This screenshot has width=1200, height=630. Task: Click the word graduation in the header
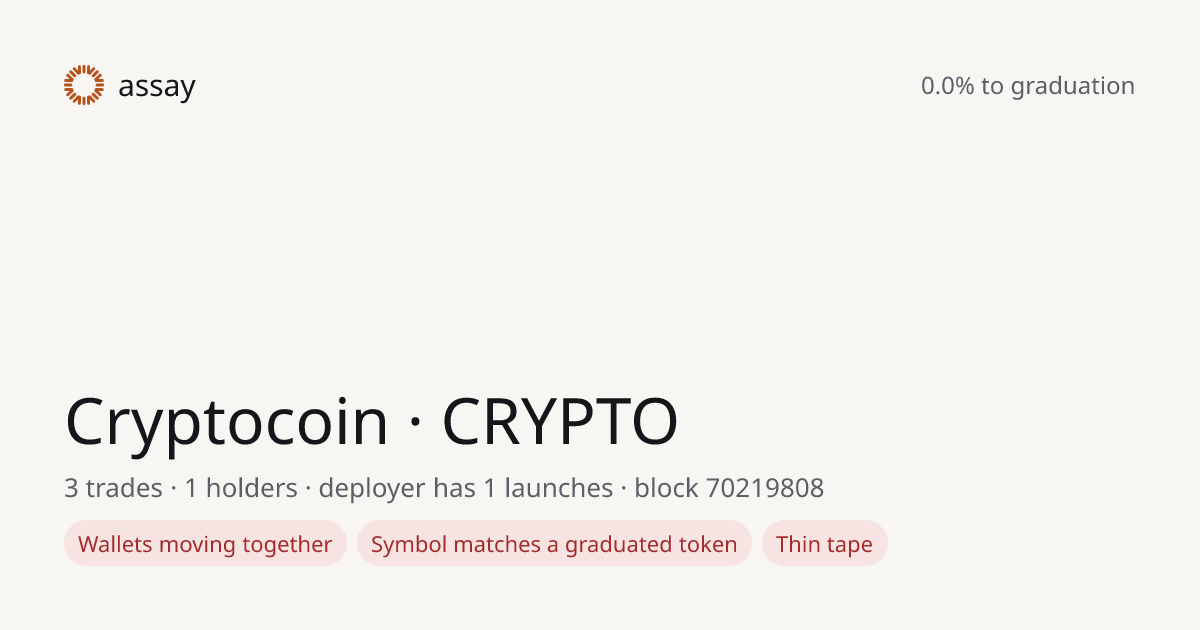tap(1073, 87)
